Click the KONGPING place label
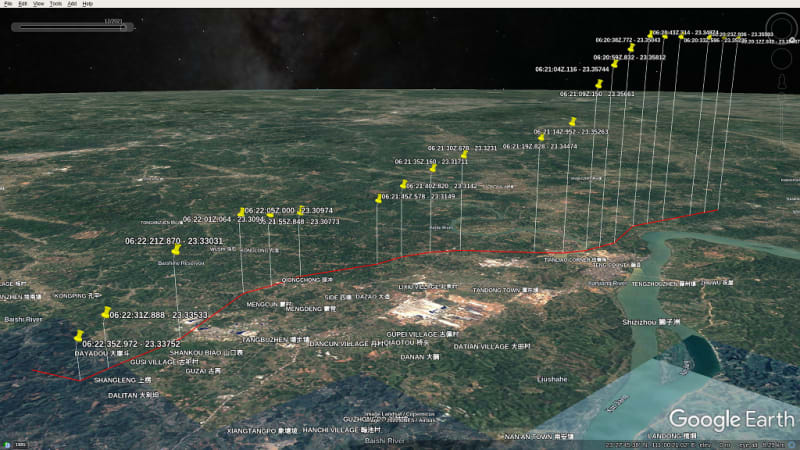This screenshot has width=800, height=450. (78, 296)
